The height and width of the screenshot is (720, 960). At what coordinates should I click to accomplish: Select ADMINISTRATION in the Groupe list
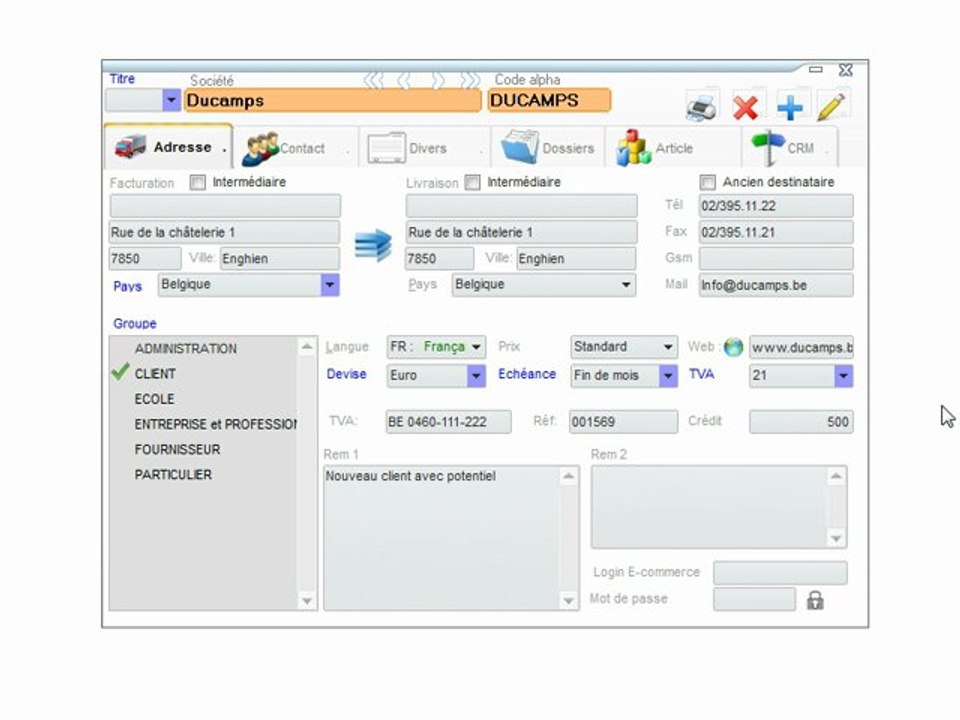186,348
